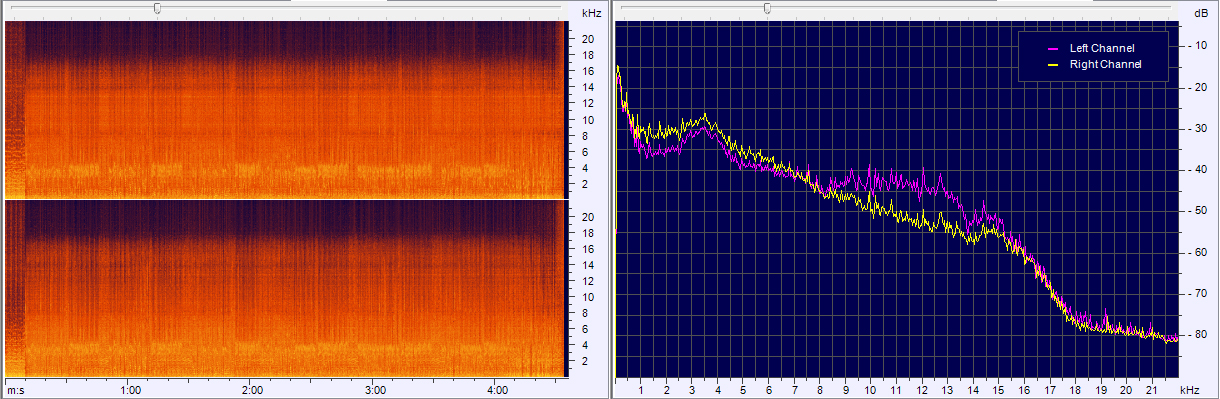
Task: Select the Left Channel legend label
Action: (1102, 48)
